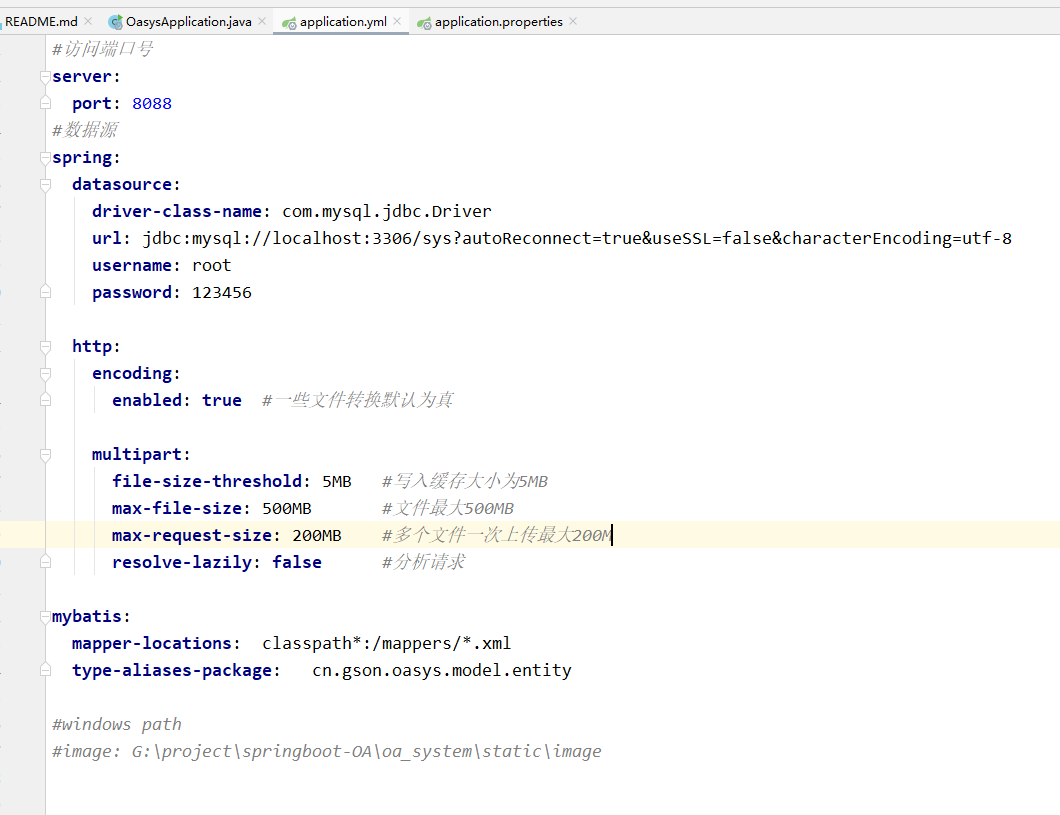This screenshot has height=815, width=1060.
Task: Select the application.yml tab
Action: tap(343, 22)
